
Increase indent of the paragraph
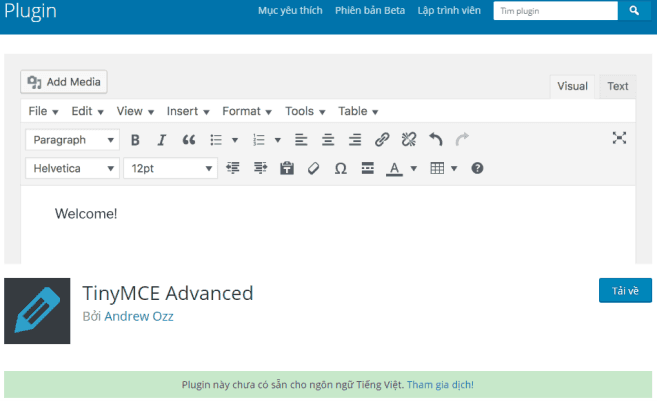click(x=260, y=168)
